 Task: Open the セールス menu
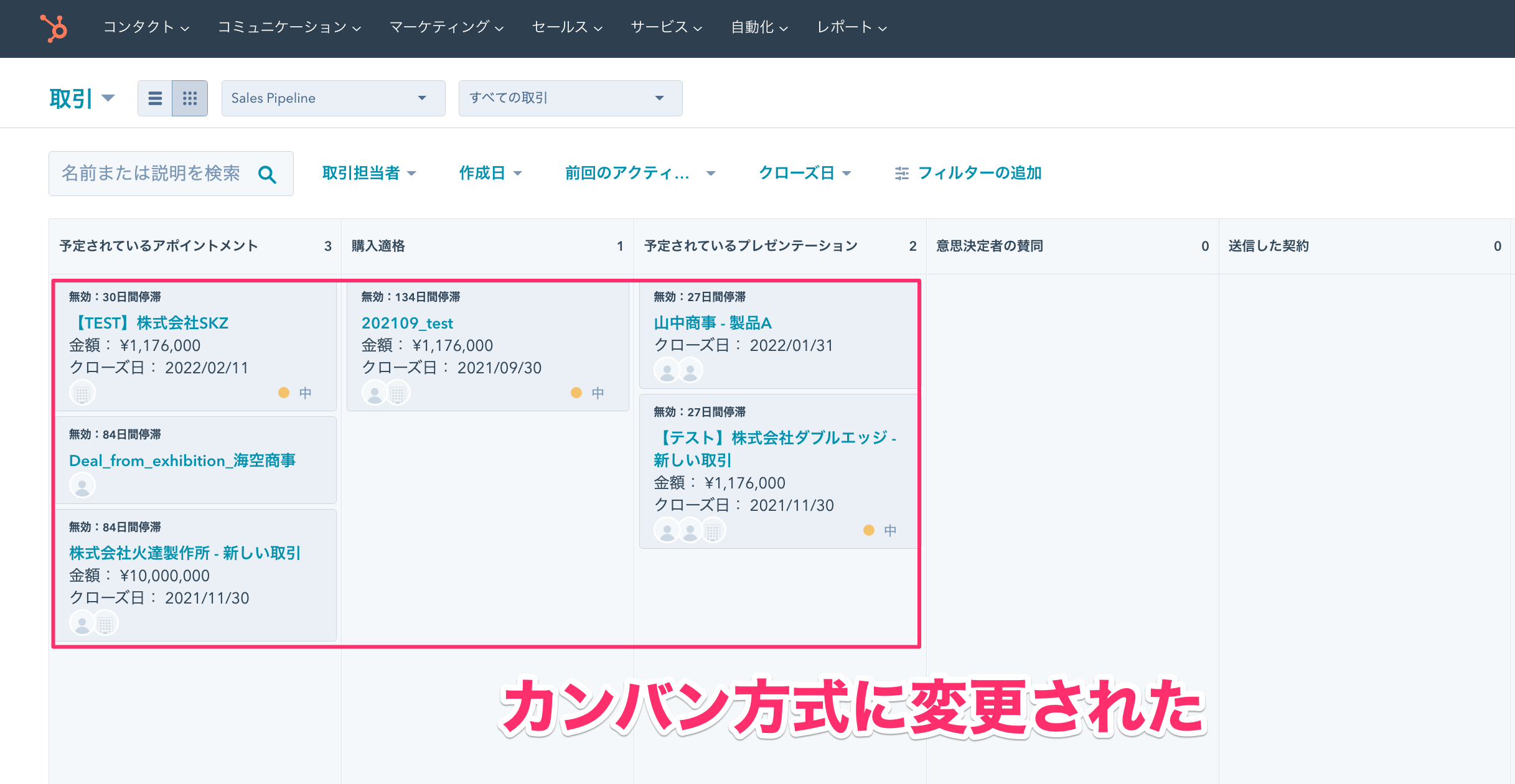(567, 27)
